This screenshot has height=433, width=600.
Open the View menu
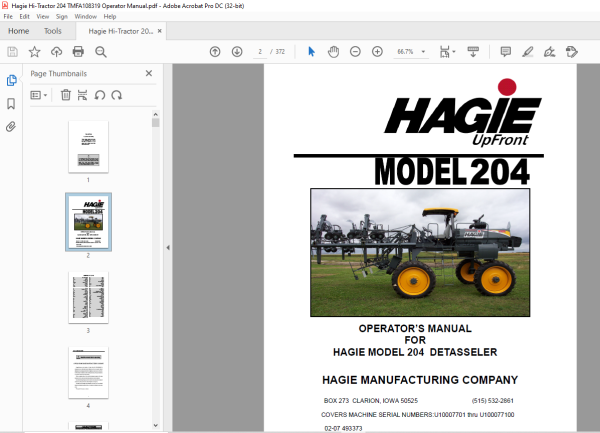pyautogui.click(x=42, y=16)
